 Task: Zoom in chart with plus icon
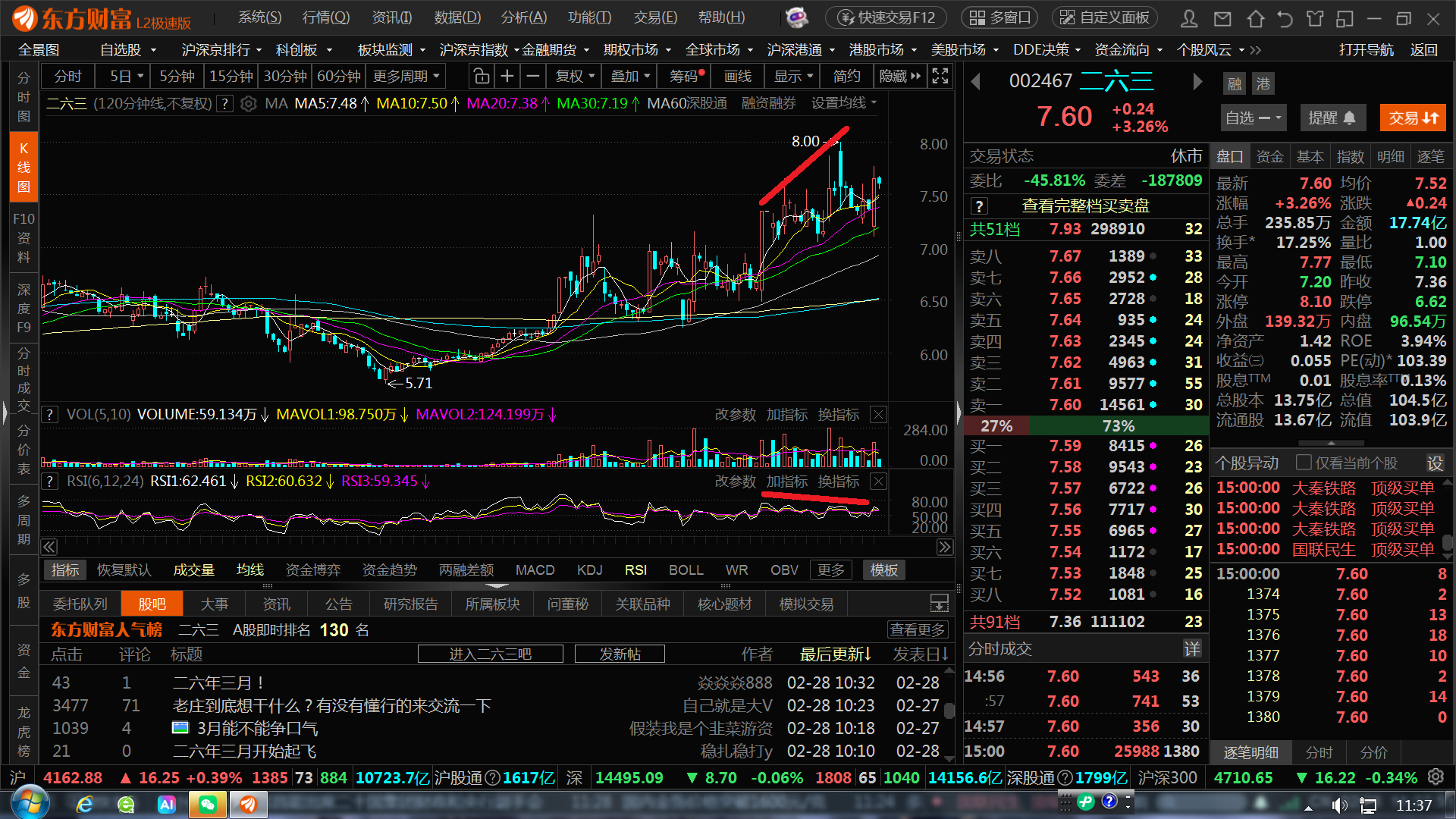pos(507,77)
